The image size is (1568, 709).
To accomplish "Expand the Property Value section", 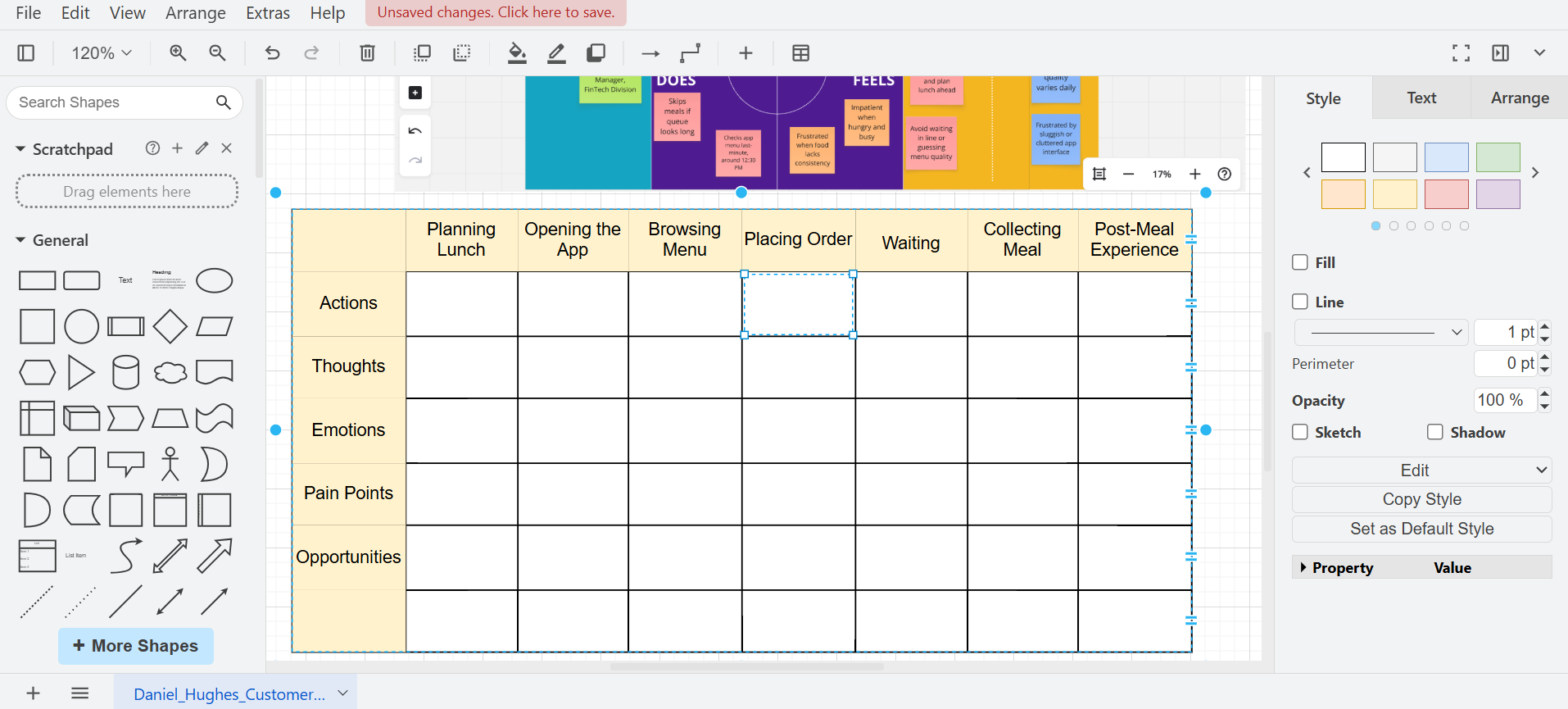I will coord(1303,567).
